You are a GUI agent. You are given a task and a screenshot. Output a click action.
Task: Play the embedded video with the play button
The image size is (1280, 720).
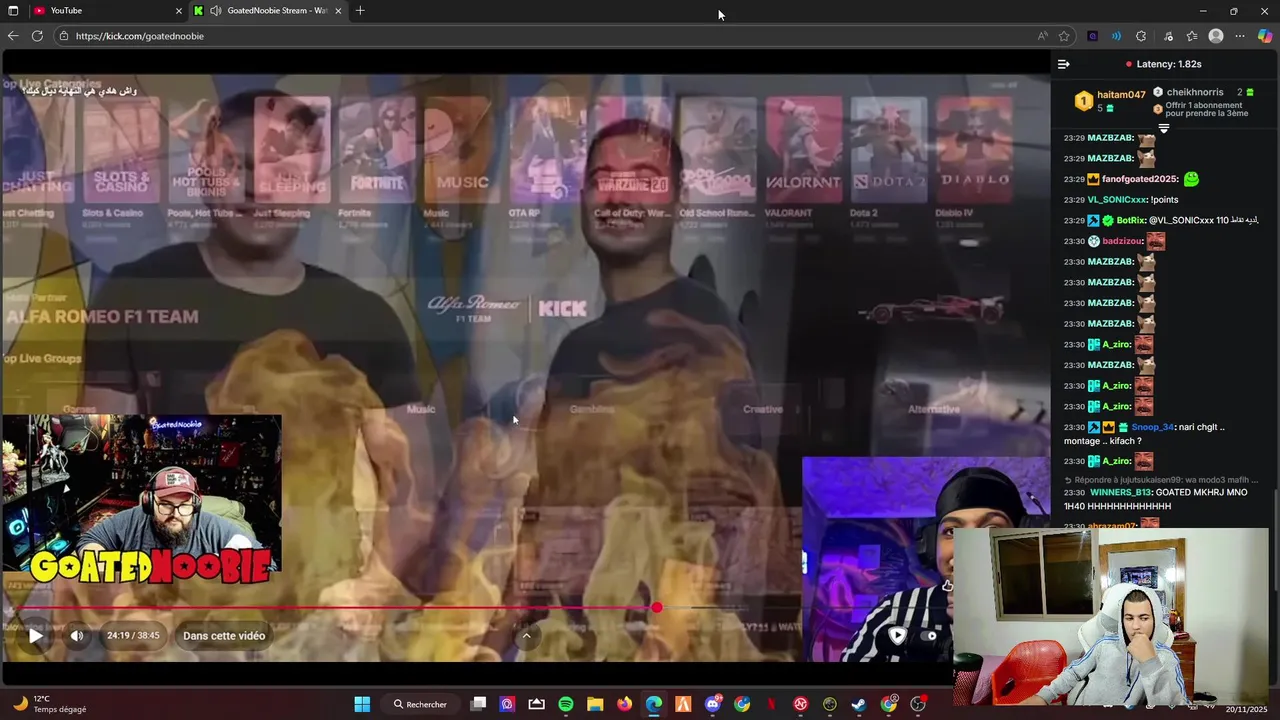point(36,636)
